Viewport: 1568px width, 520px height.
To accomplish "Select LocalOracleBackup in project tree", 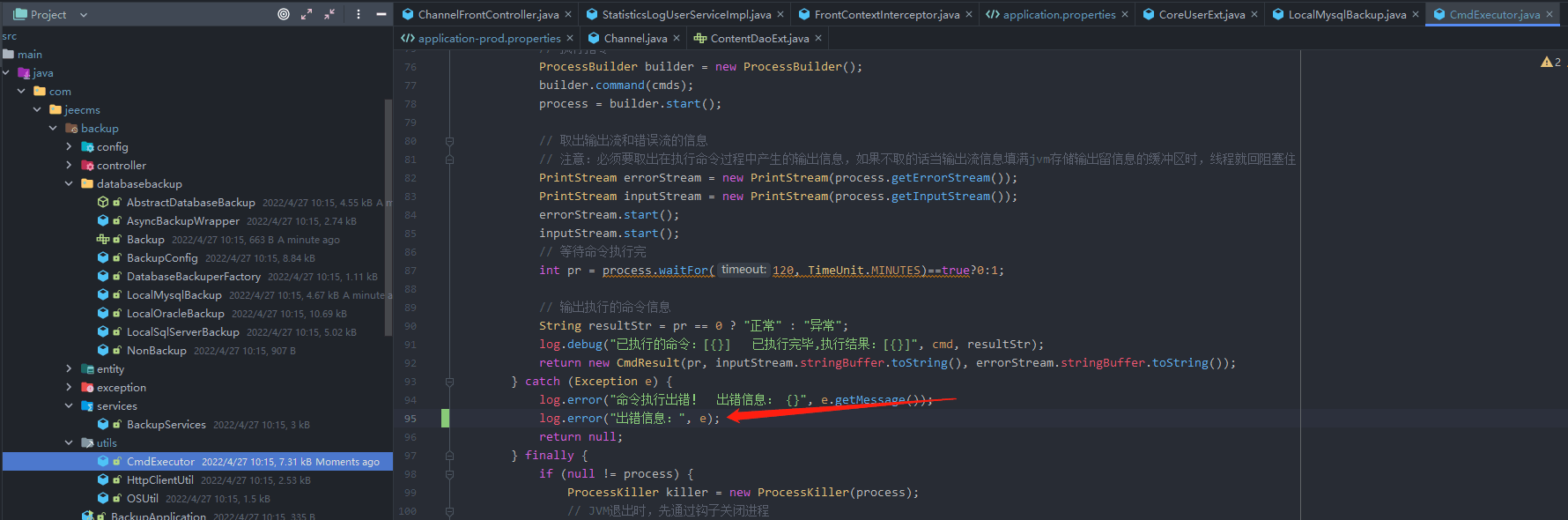I will [175, 313].
